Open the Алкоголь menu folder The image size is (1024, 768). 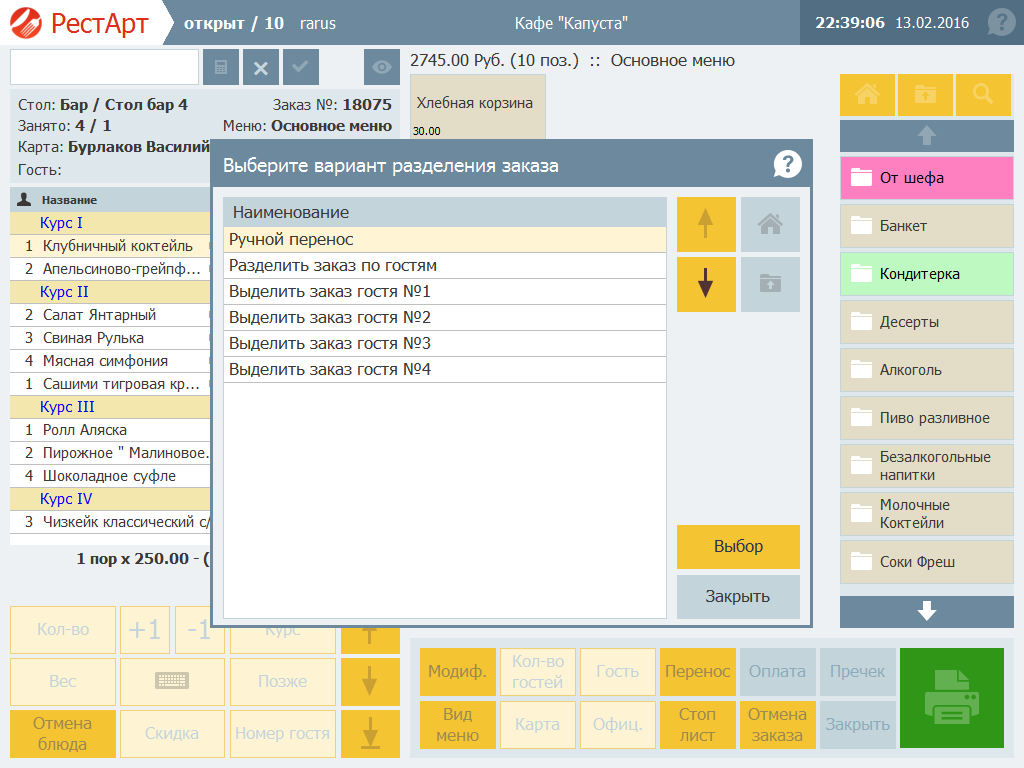927,370
